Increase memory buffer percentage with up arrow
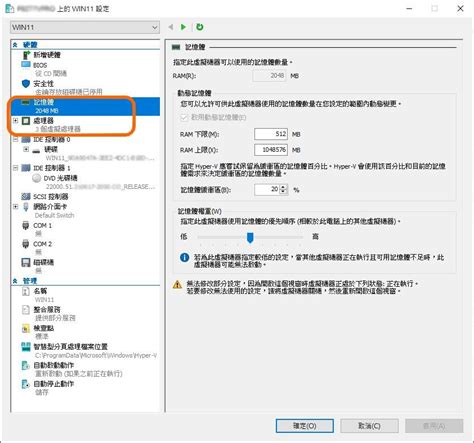The width and height of the screenshot is (474, 443). coord(283,187)
